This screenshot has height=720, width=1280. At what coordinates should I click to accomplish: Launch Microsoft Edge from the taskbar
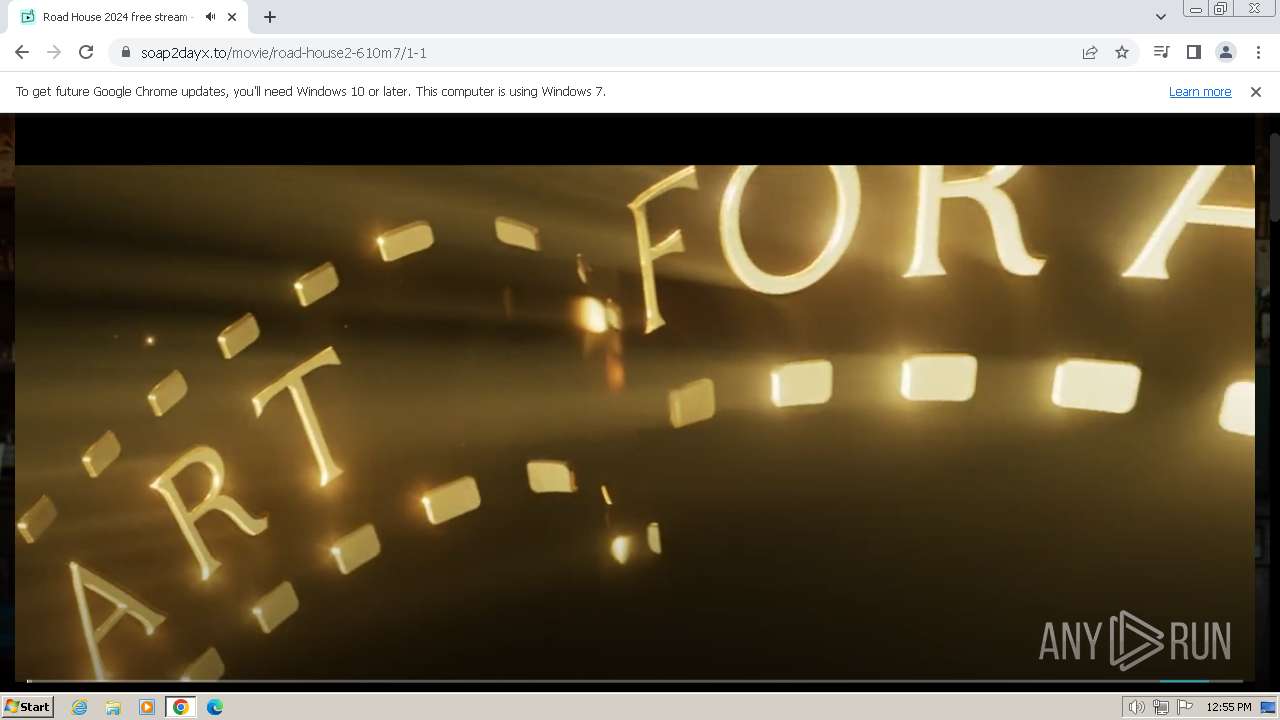tap(214, 707)
